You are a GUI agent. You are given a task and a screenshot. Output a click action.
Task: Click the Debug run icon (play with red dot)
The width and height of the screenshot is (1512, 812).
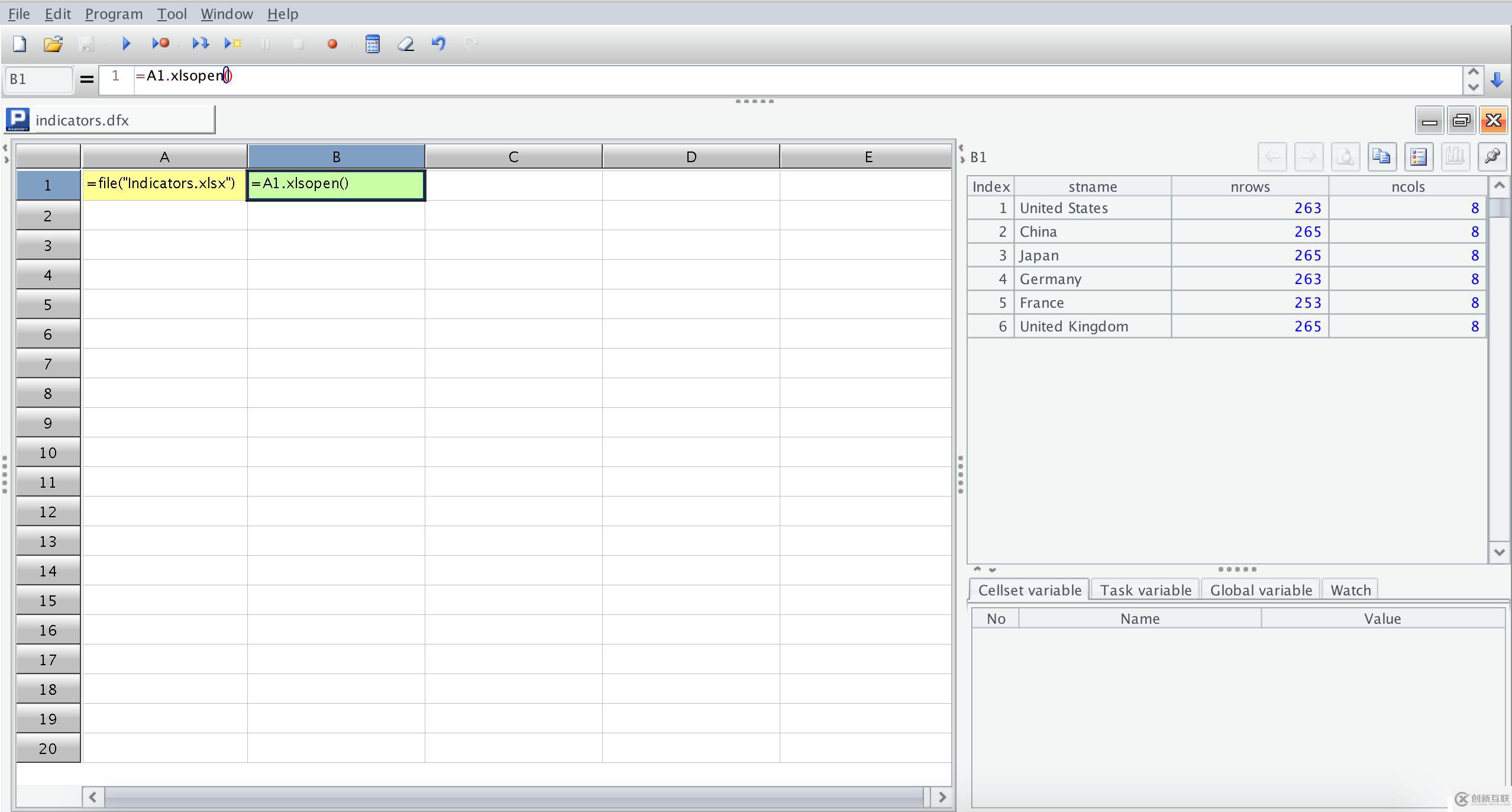tap(160, 44)
